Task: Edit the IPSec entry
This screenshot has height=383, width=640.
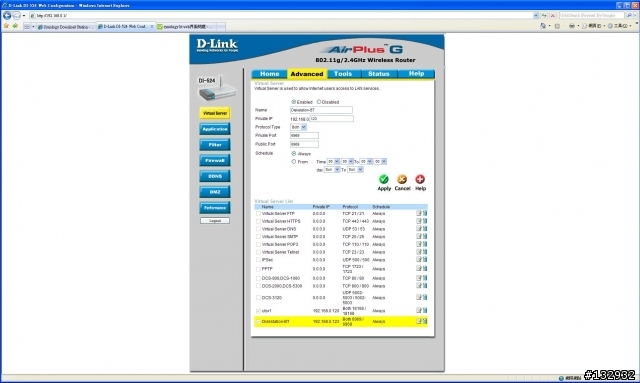Action: (x=418, y=260)
